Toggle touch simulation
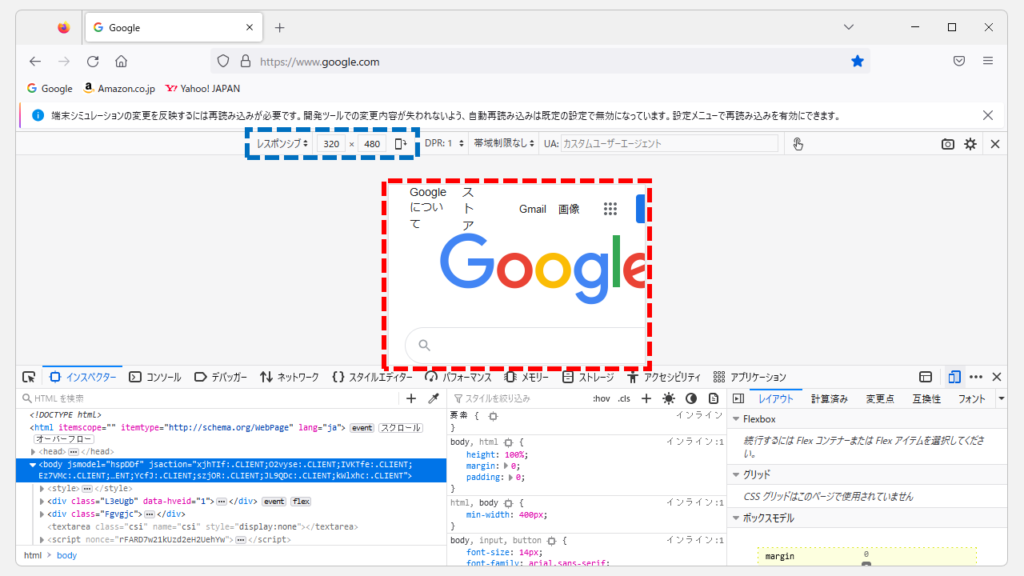The height and width of the screenshot is (576, 1024). (798, 144)
